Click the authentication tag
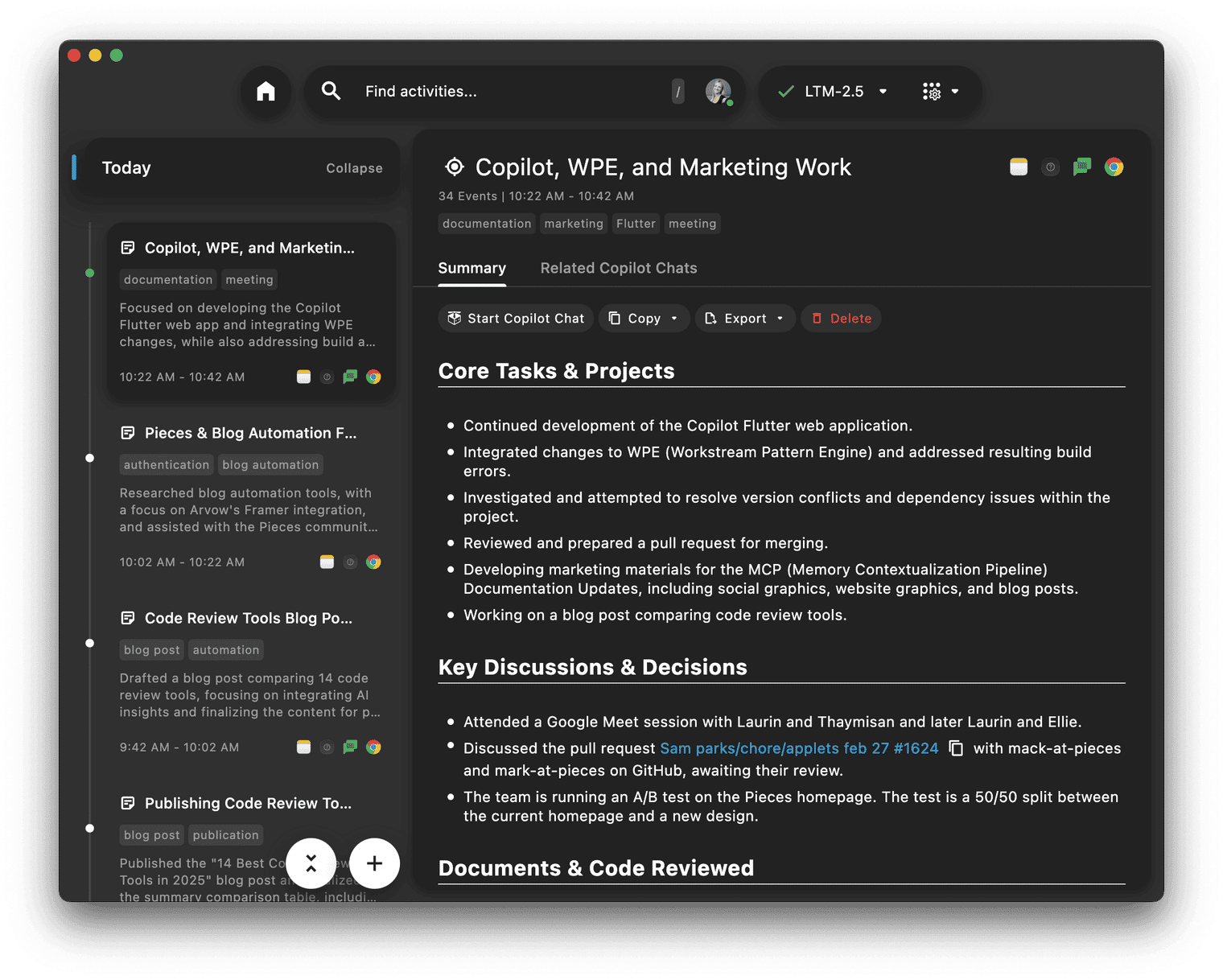1223x980 pixels. [x=167, y=465]
